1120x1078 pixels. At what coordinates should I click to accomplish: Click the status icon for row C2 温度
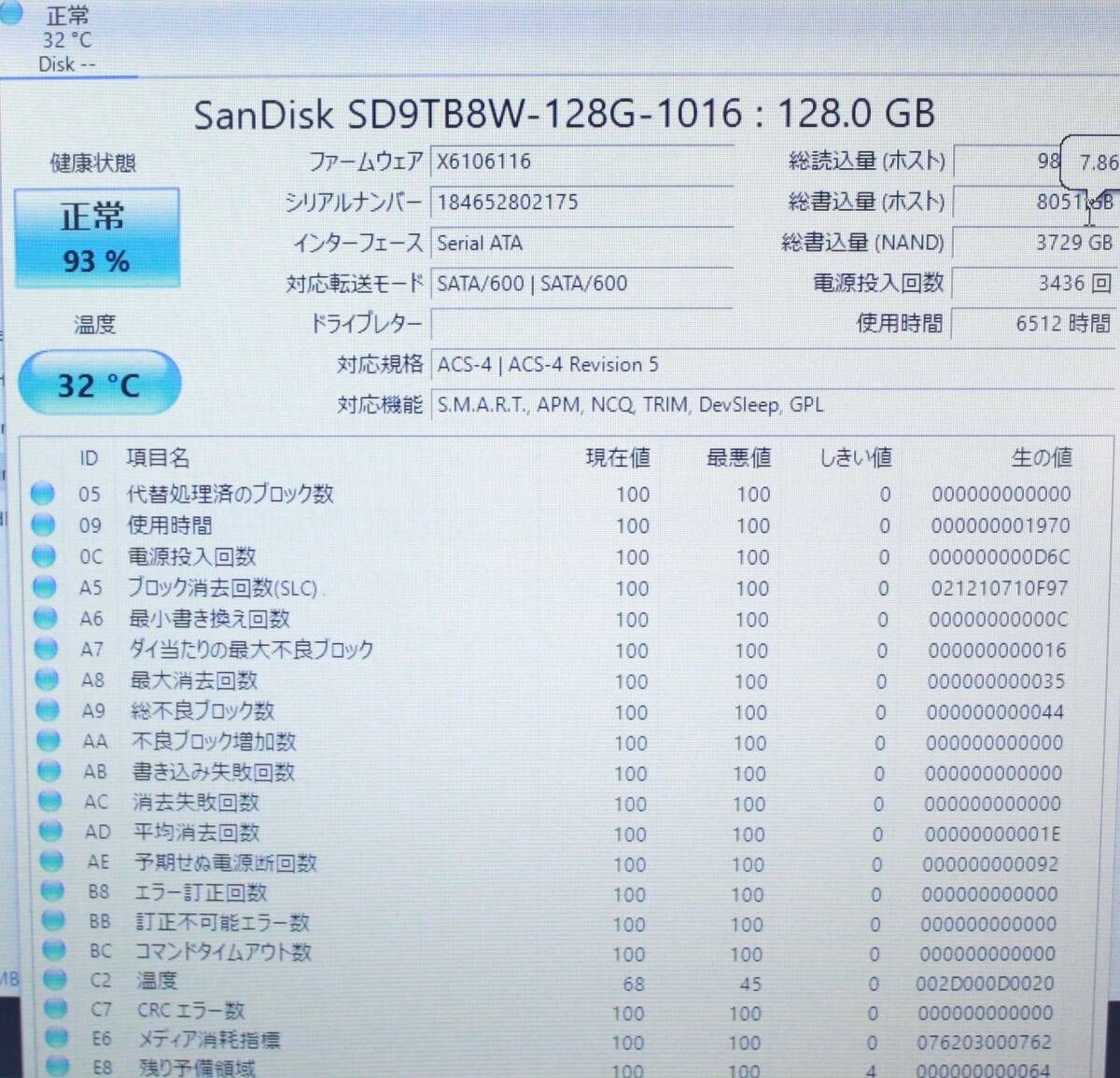(x=55, y=979)
